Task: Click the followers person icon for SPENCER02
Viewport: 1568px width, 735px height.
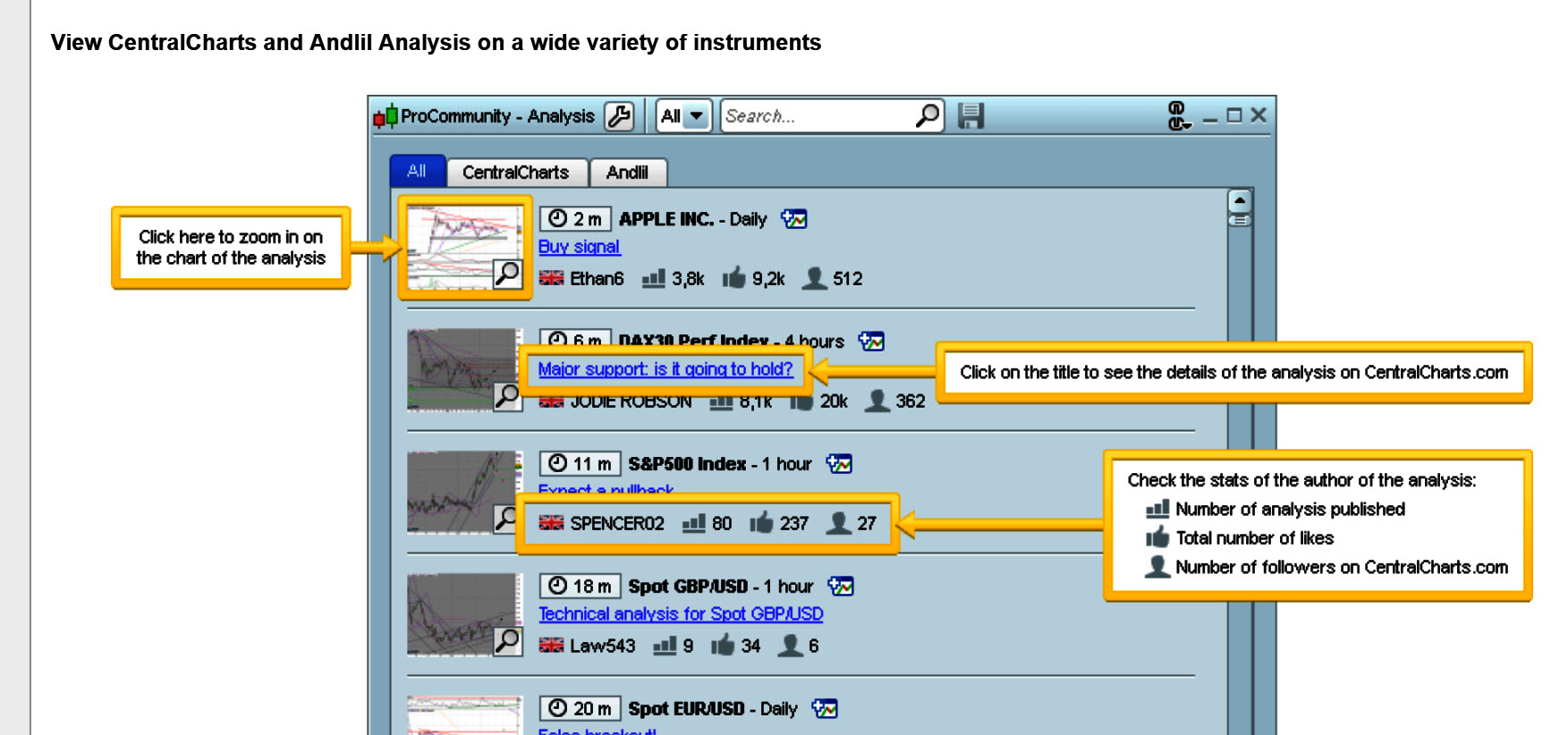Action: [838, 522]
